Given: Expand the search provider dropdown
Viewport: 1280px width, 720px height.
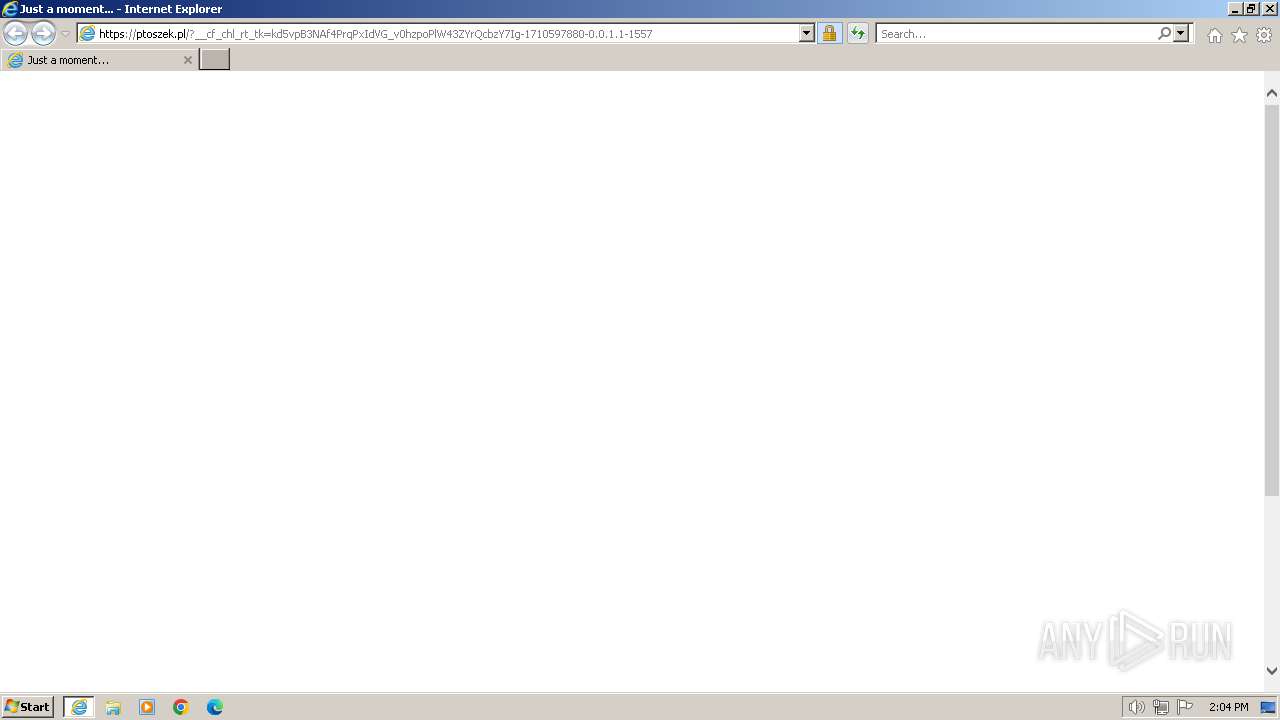Looking at the screenshot, I should (1181, 34).
